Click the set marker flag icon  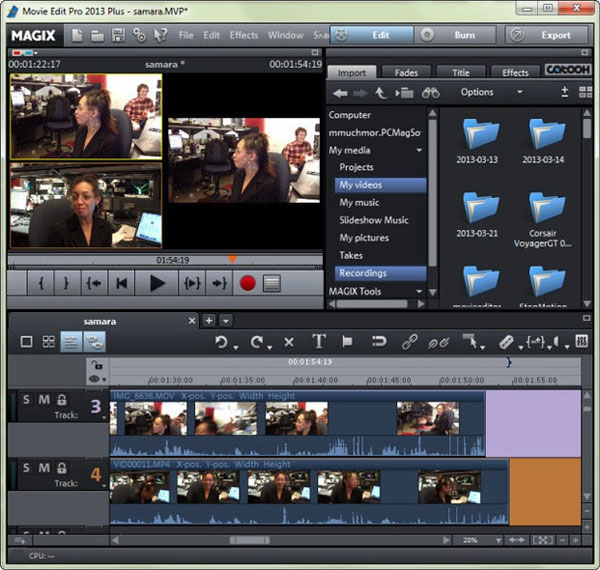347,341
